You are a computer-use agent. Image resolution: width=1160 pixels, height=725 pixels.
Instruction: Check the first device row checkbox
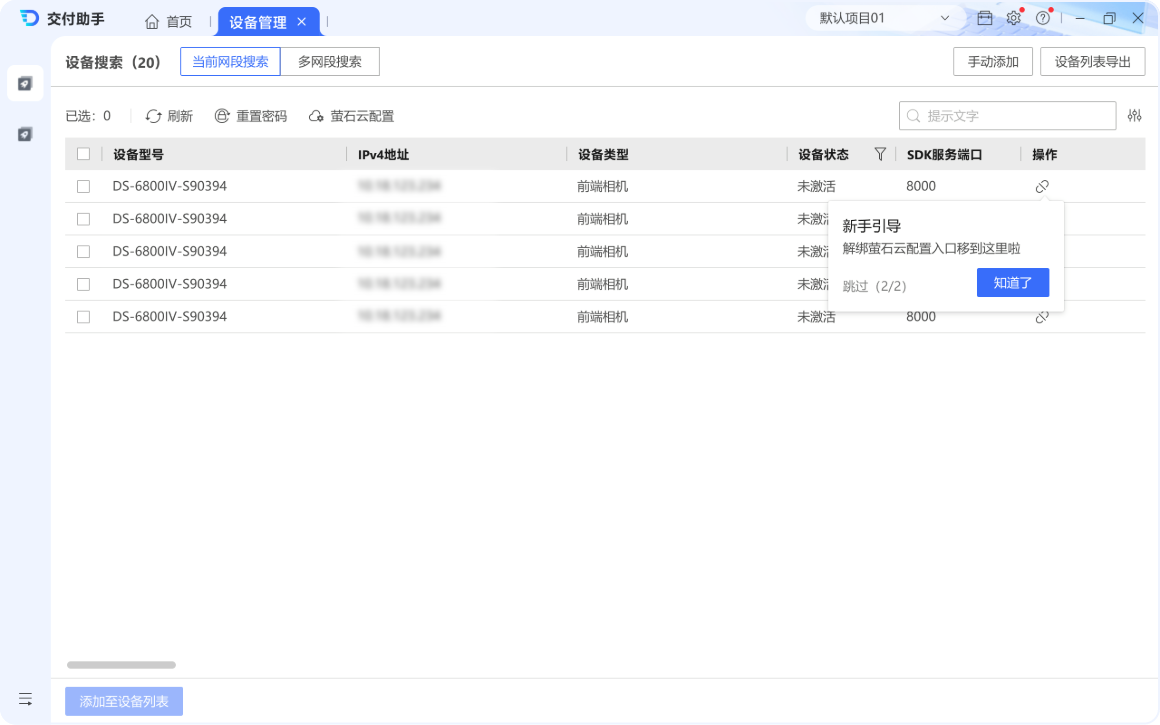[x=84, y=186]
